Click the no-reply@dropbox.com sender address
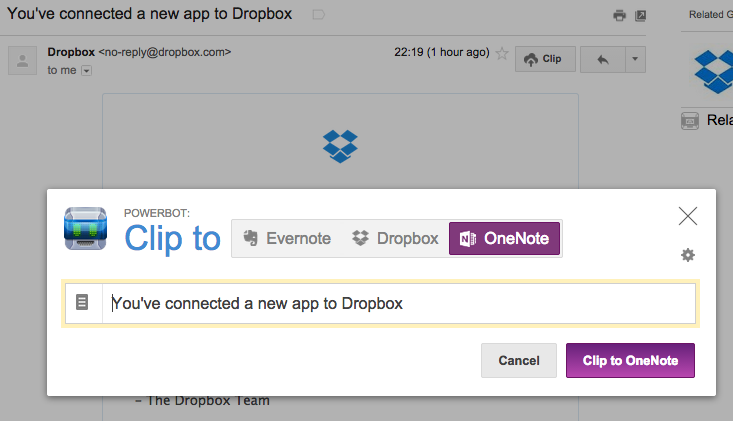Screen dimensions: 733x421 [165, 52]
